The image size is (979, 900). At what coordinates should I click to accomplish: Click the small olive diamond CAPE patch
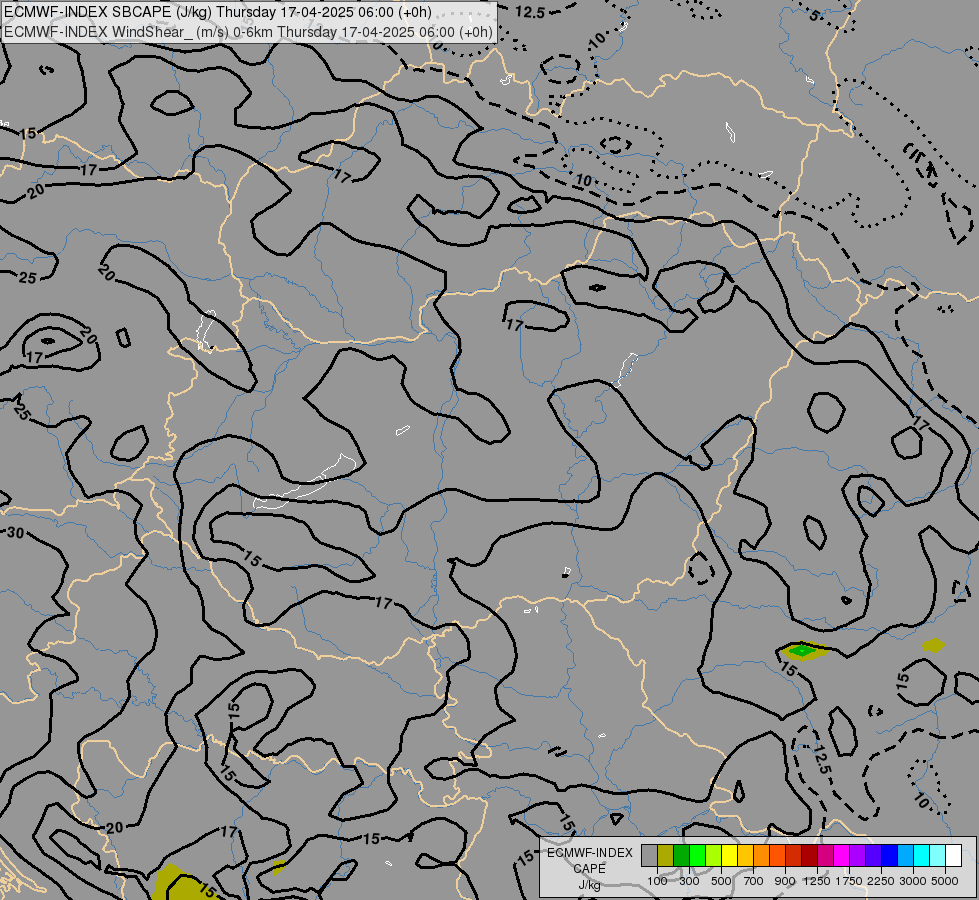934,645
